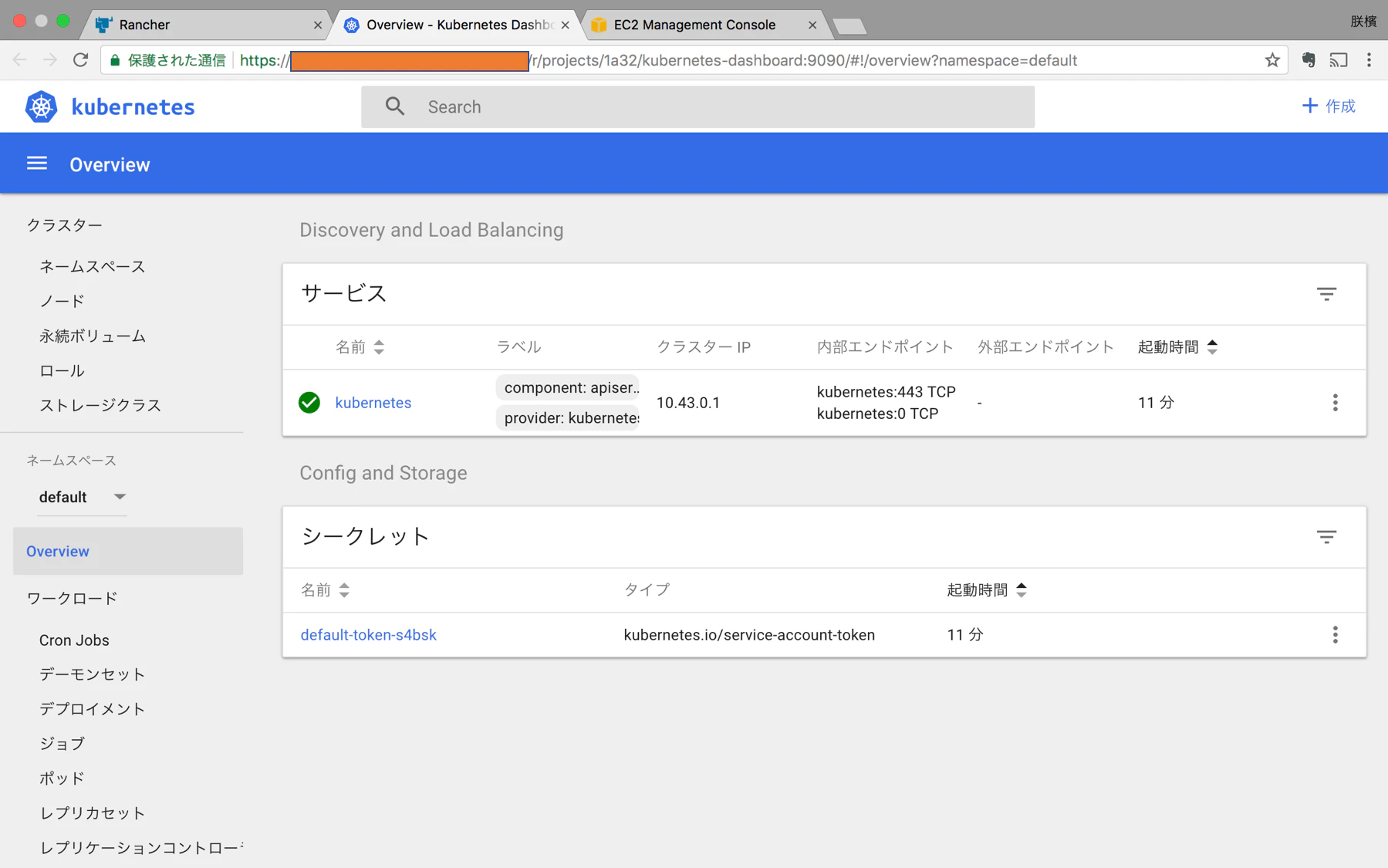The width and height of the screenshot is (1388, 868).
Task: Open レプリカセット in sidebar
Action: (93, 812)
